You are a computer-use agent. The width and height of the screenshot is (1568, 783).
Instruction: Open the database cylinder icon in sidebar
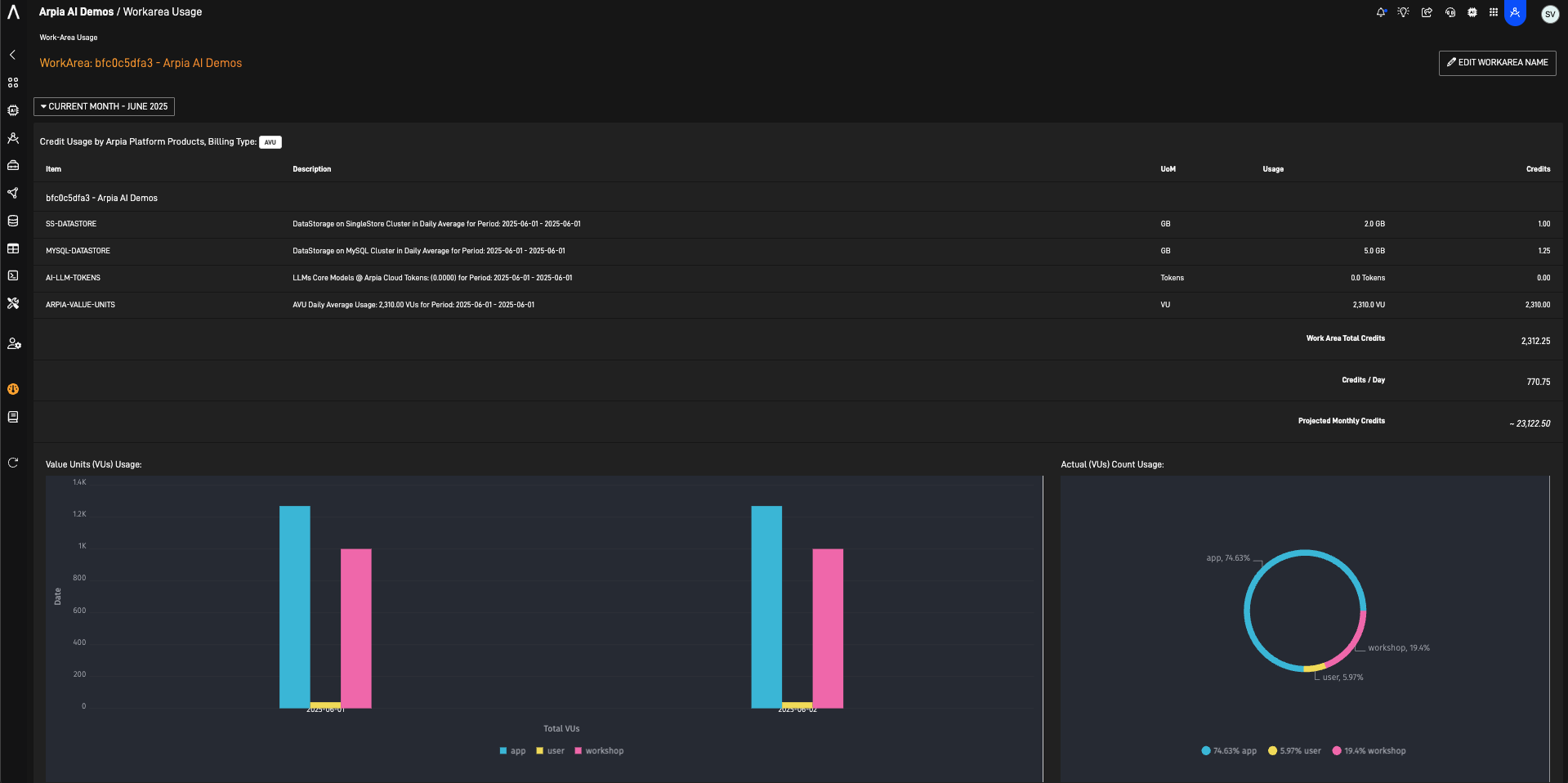pyautogui.click(x=13, y=221)
